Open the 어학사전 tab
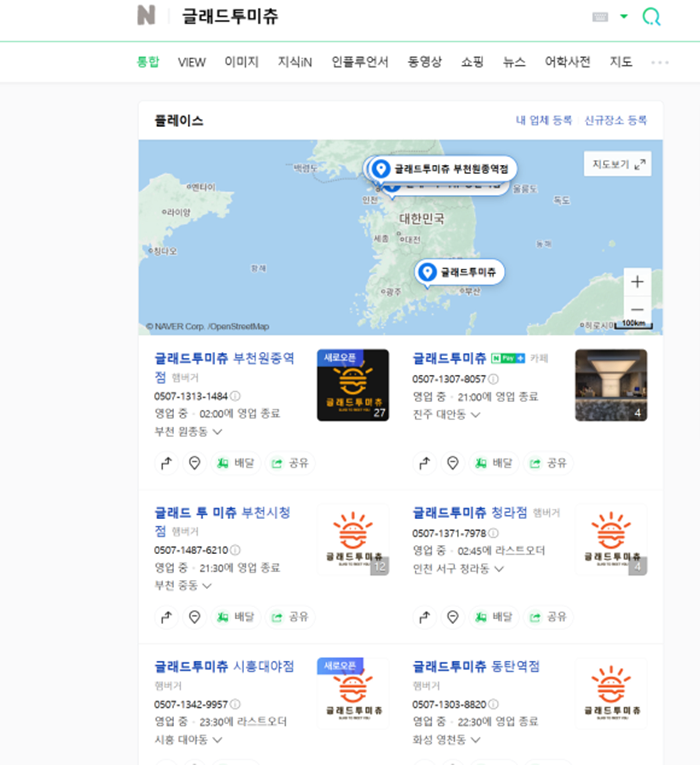 (x=567, y=62)
